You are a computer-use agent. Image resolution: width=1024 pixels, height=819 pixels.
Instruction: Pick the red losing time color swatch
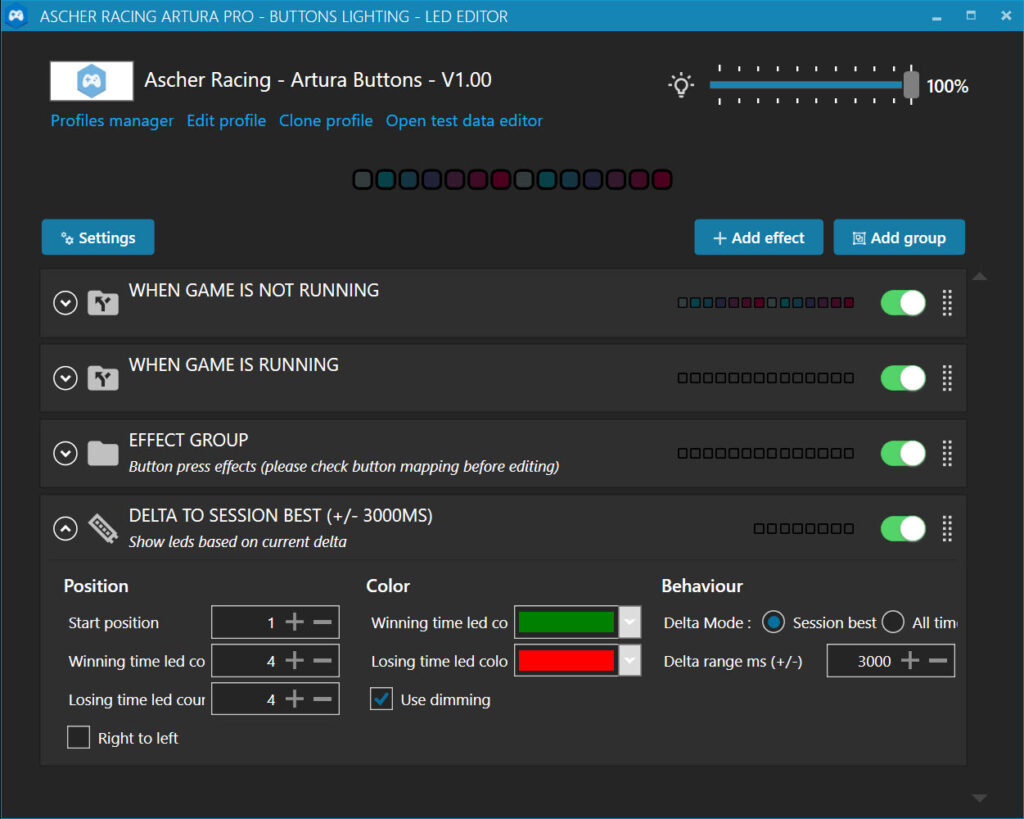tap(566, 661)
